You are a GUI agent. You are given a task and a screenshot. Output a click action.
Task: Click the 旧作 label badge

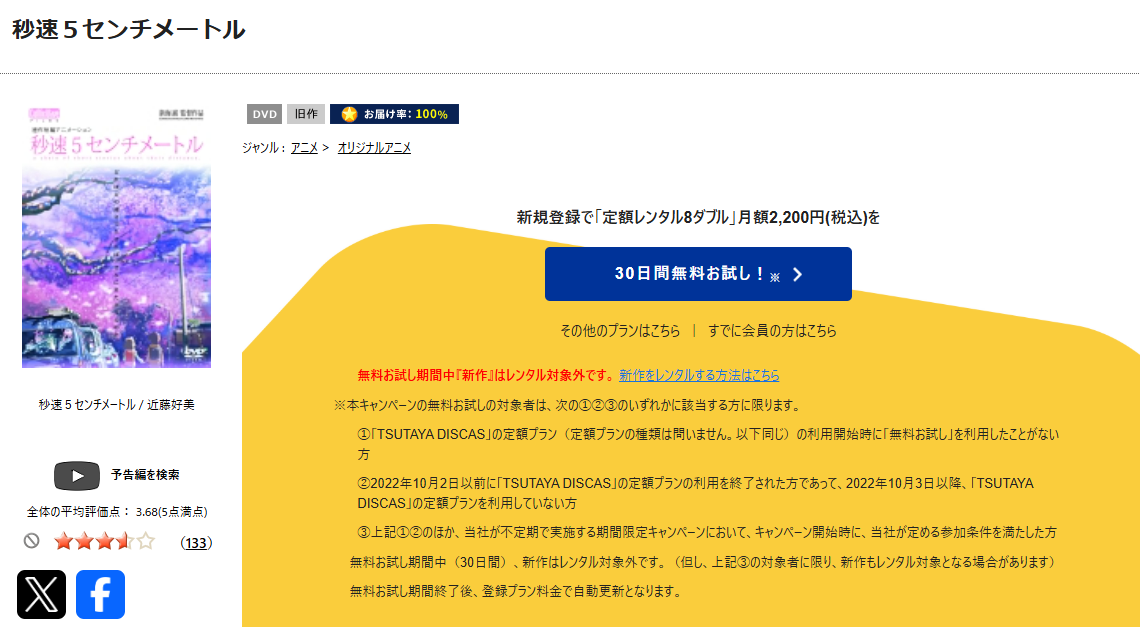[x=303, y=113]
